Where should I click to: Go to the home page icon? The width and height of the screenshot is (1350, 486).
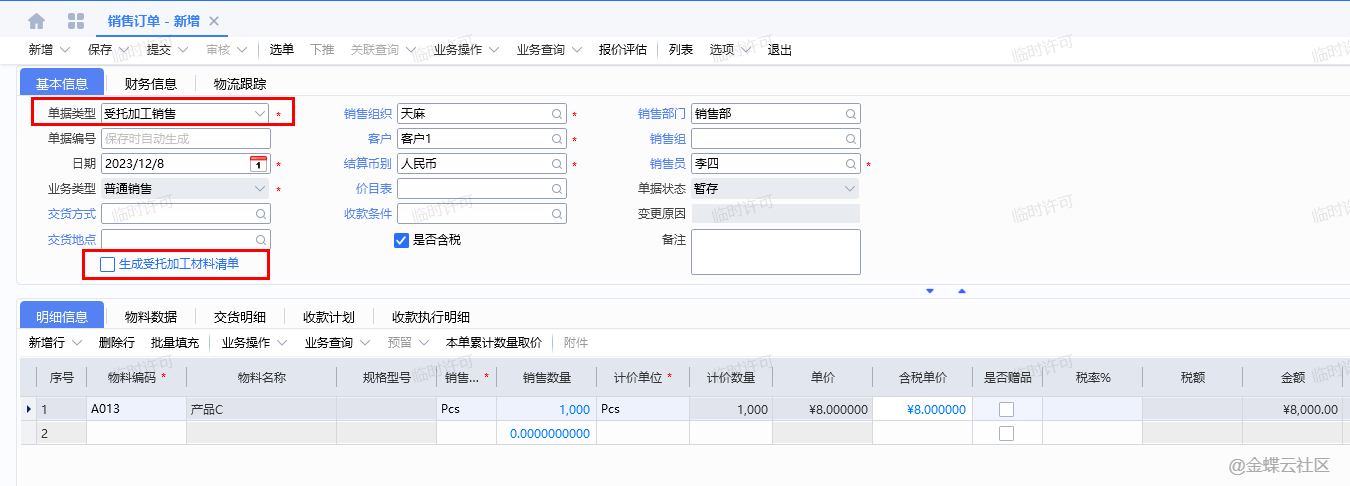click(37, 21)
